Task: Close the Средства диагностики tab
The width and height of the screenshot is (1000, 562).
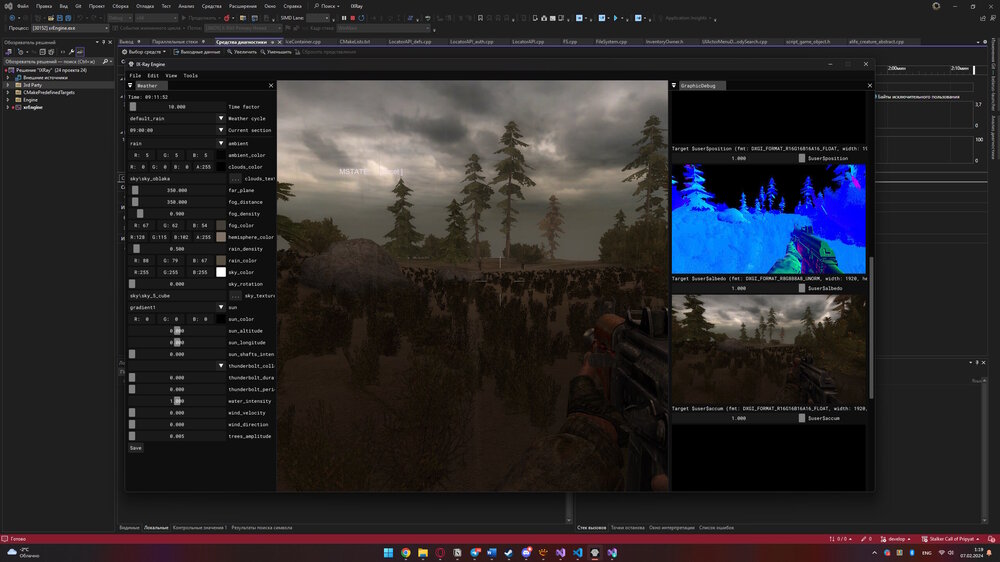Action: (279, 42)
